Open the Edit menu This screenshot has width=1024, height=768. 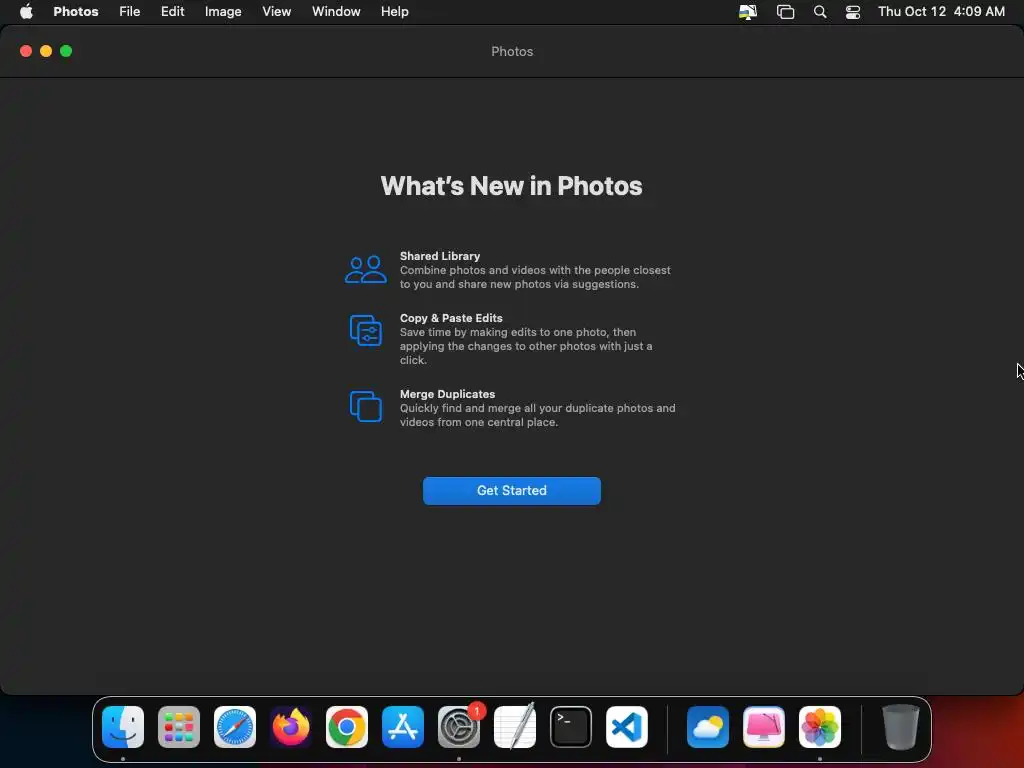pyautogui.click(x=172, y=12)
